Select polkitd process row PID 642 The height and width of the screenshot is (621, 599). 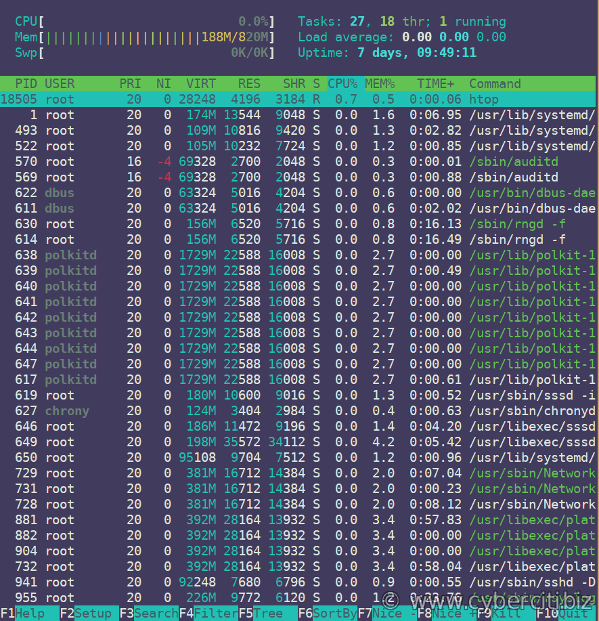point(298,317)
